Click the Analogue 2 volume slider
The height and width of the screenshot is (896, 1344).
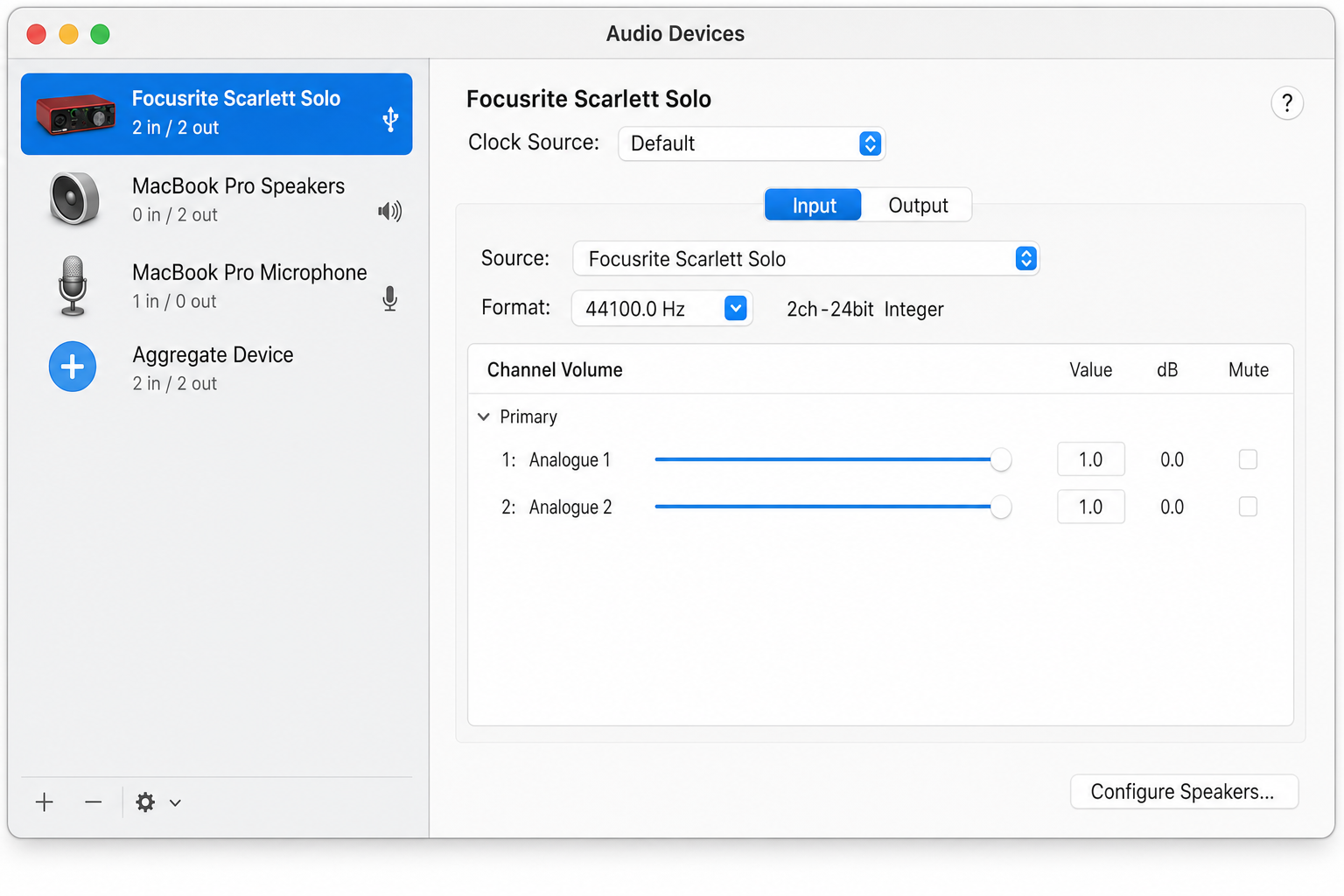(832, 507)
